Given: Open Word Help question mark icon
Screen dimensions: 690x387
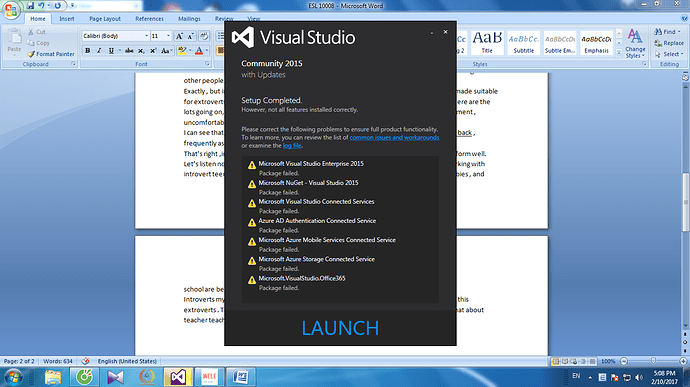Looking at the screenshot, I should tap(684, 18).
